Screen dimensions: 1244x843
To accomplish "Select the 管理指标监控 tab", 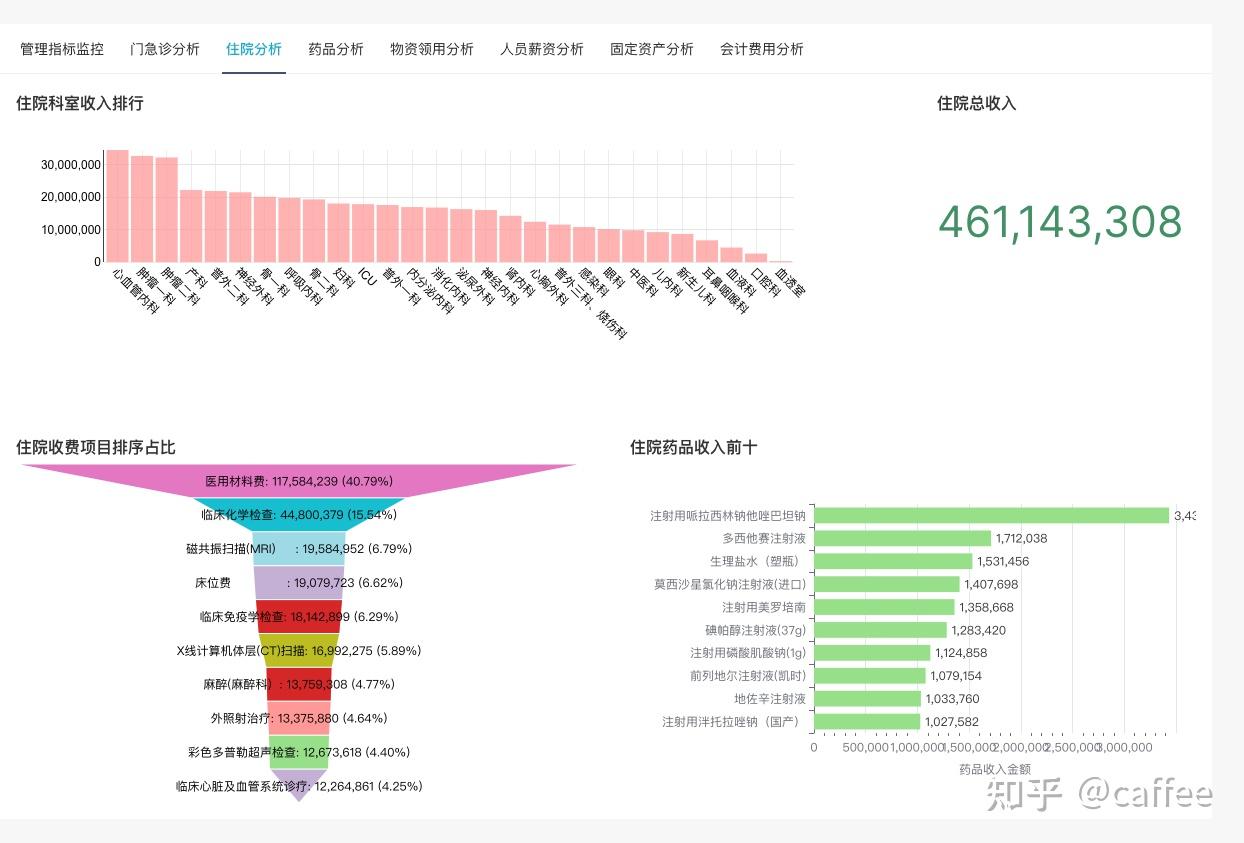I will [x=61, y=48].
